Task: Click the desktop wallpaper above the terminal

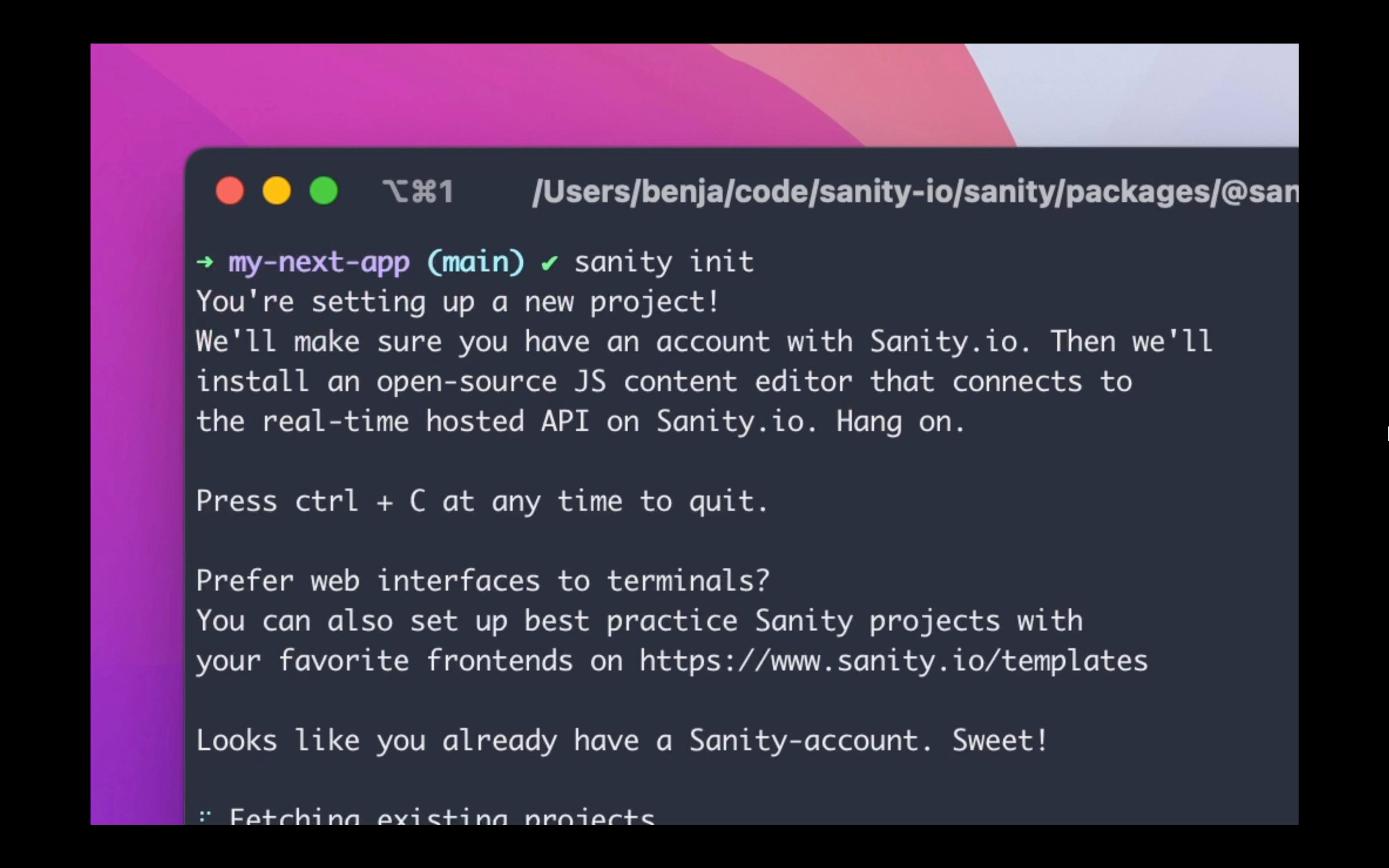Action: point(517,92)
